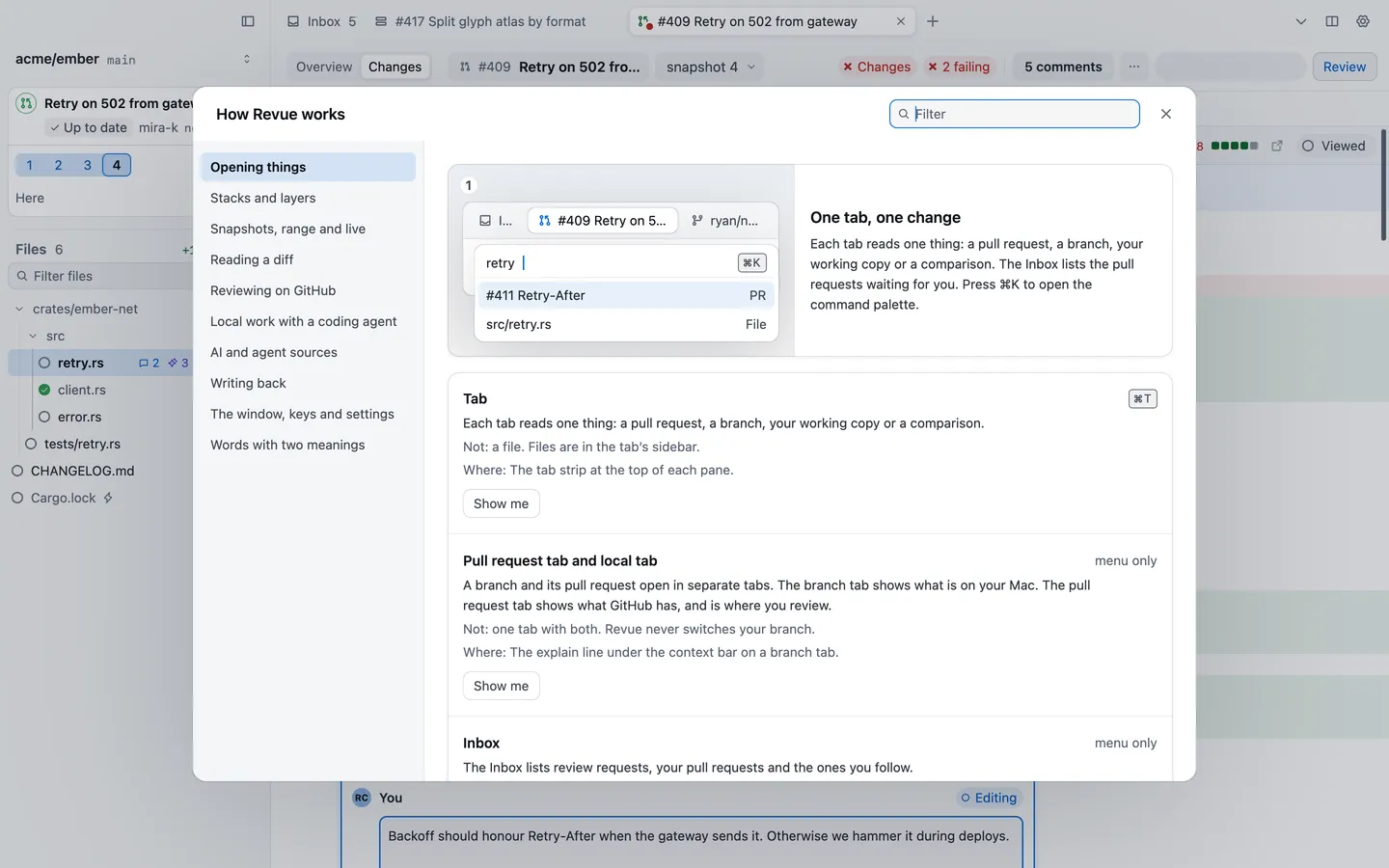This screenshot has width=1389, height=868.
Task: Select Local work with a coding agent
Action: tap(308, 321)
